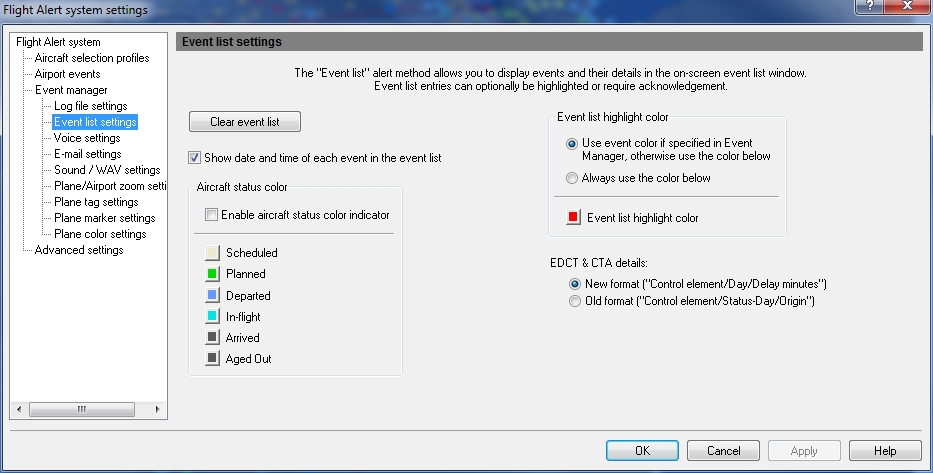933x473 pixels.
Task: Click the OK button
Action: [x=642, y=451]
